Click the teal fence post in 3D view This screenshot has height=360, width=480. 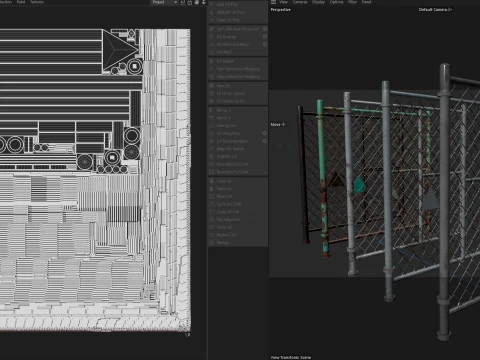point(323,179)
